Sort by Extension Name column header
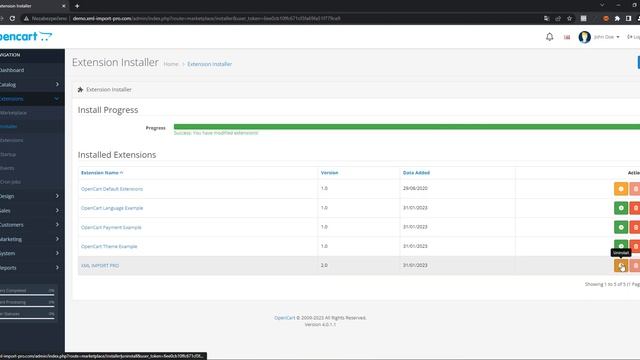Screen dimensions: 640x360 pyautogui.click(x=102, y=173)
